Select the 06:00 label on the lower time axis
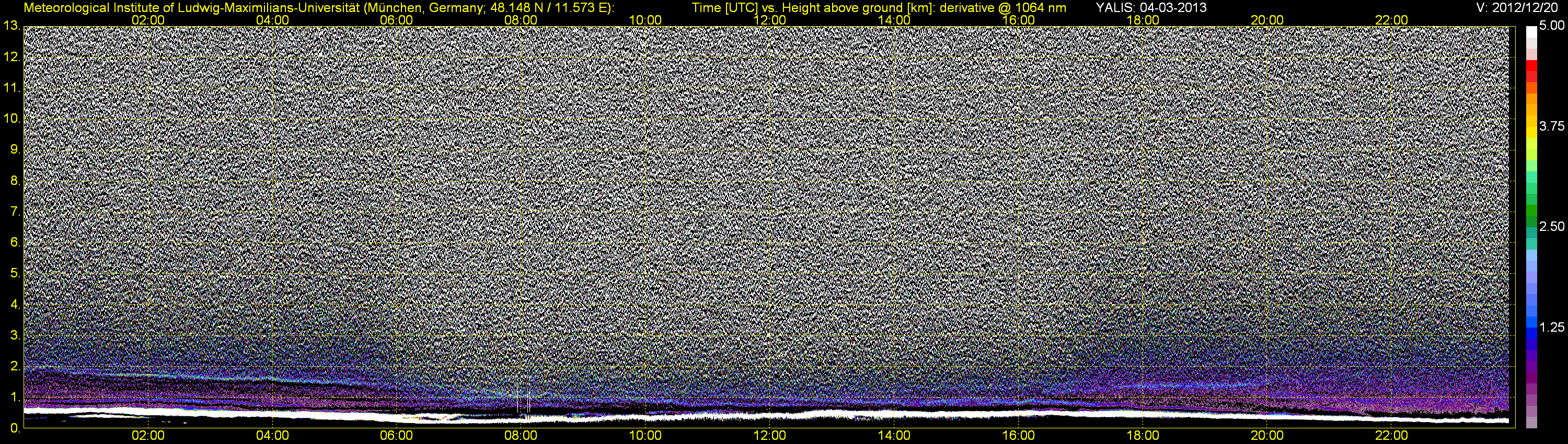This screenshot has height=444, width=1568. tap(397, 436)
